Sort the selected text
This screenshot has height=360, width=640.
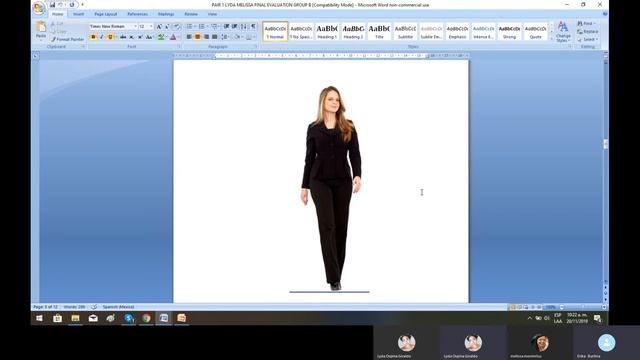point(244,27)
